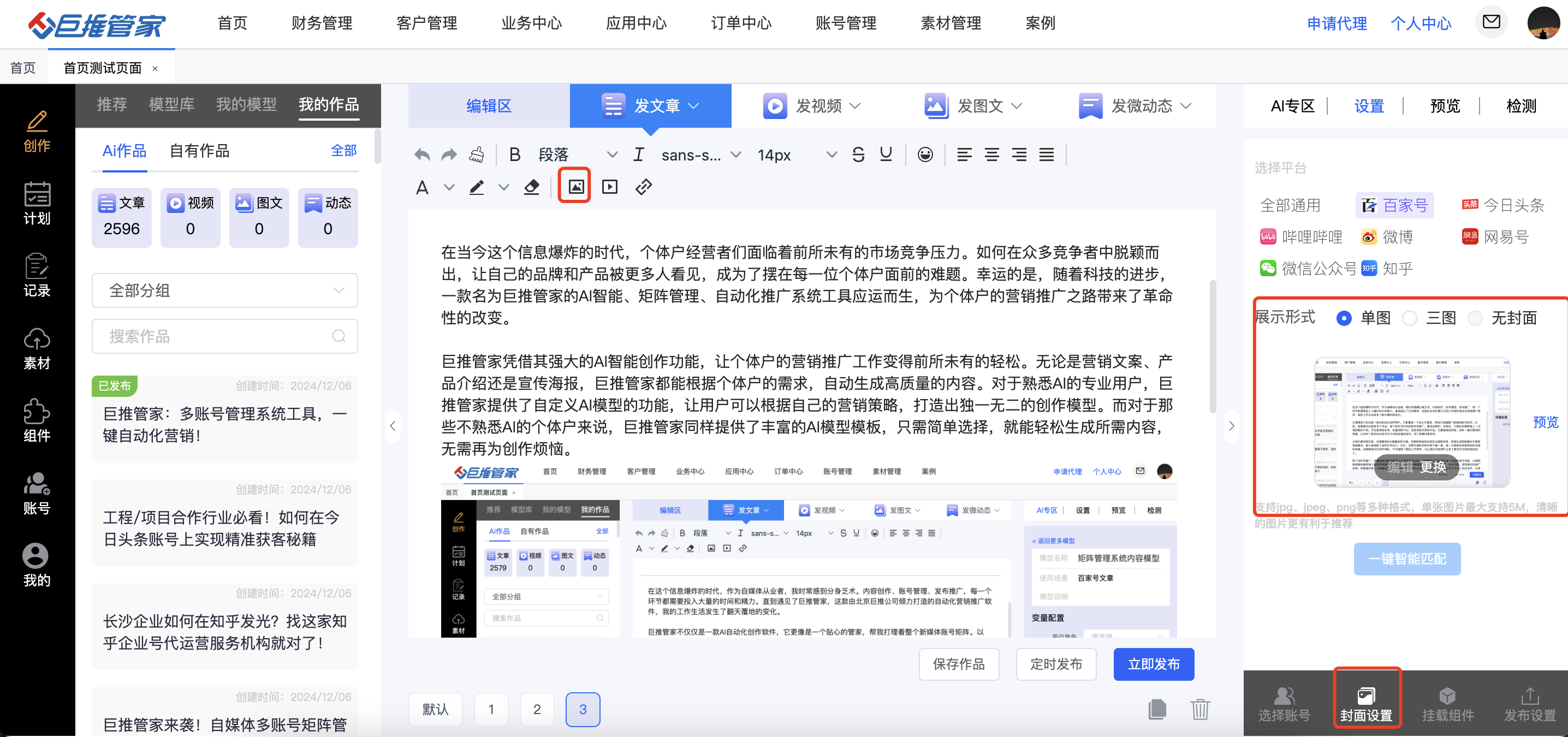1568x737 pixels.
Task: Click the insert link icon
Action: click(643, 186)
